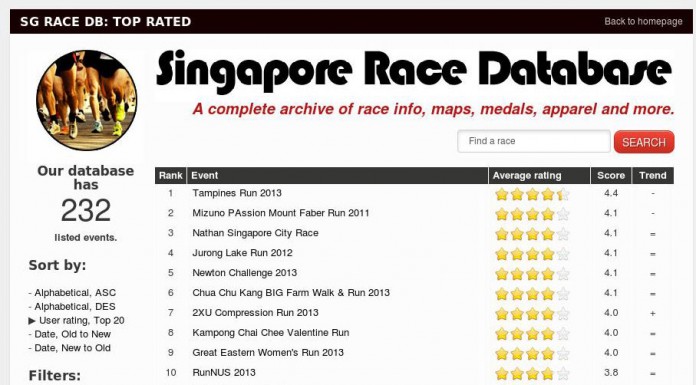The width and height of the screenshot is (696, 385).
Task: Click the star rating of RunNUS 2013
Action: [x=532, y=373]
